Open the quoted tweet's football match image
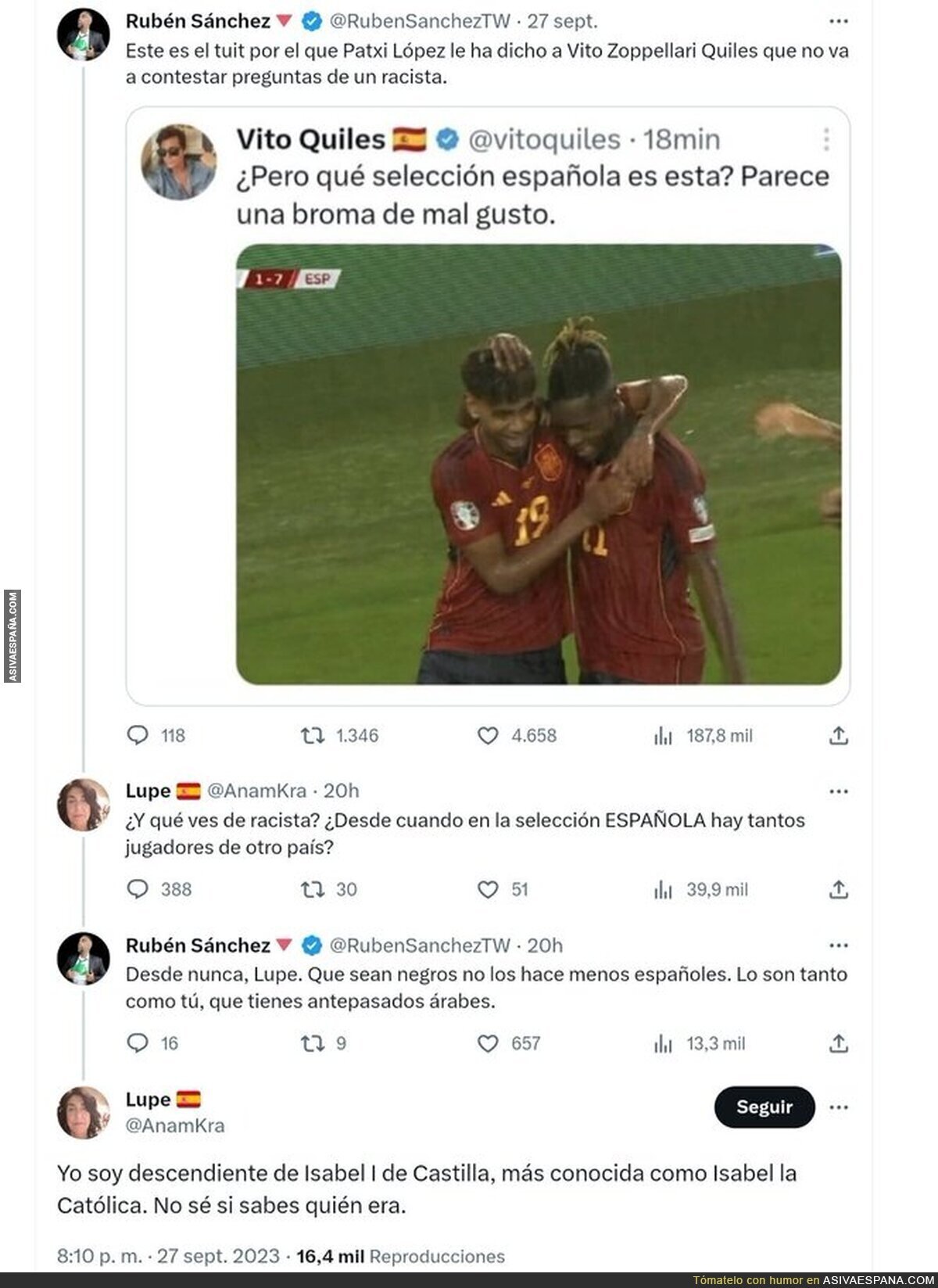Screen dimensions: 938x1288 coord(539,464)
